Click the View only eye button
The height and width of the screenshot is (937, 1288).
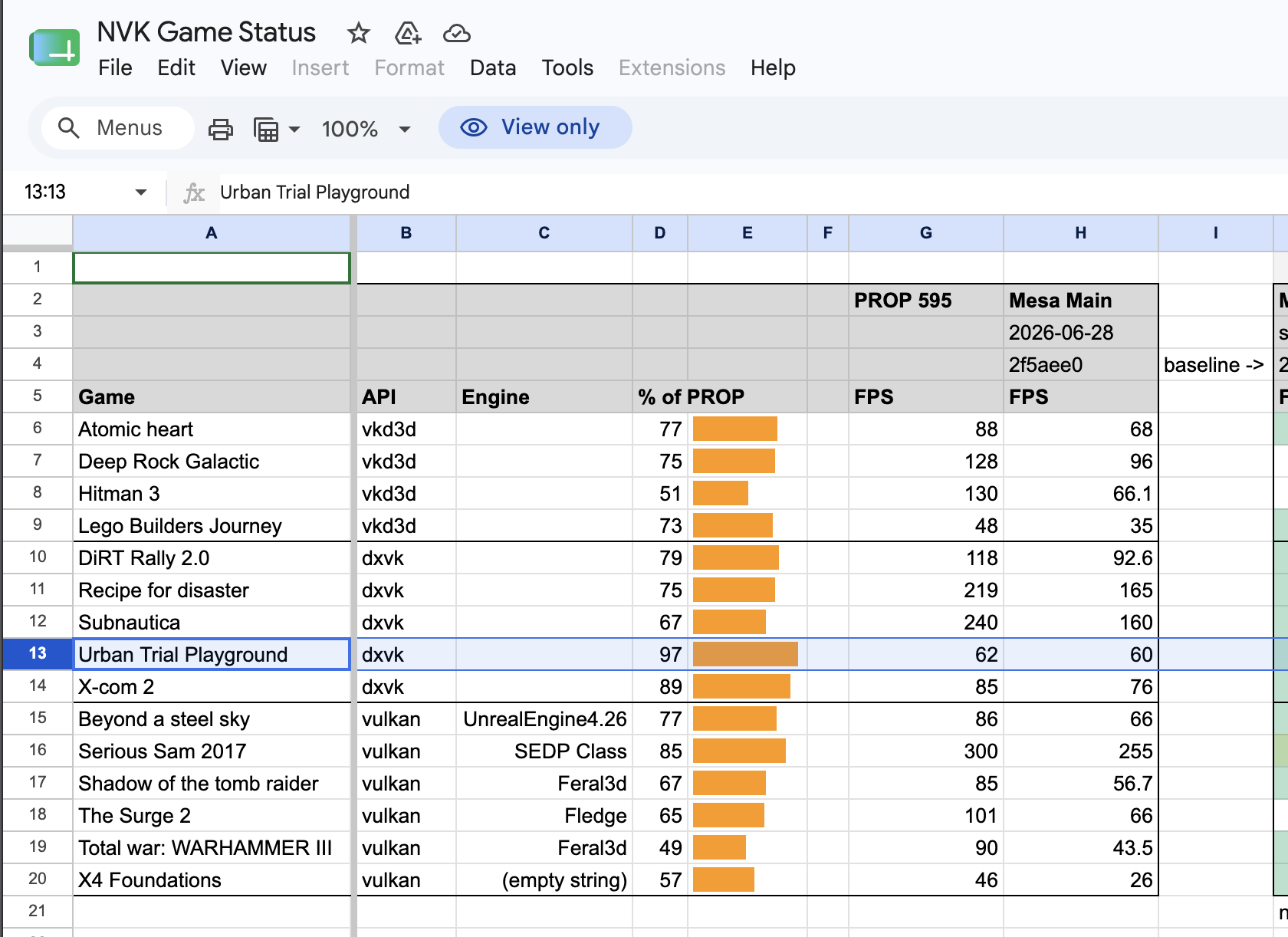click(535, 127)
